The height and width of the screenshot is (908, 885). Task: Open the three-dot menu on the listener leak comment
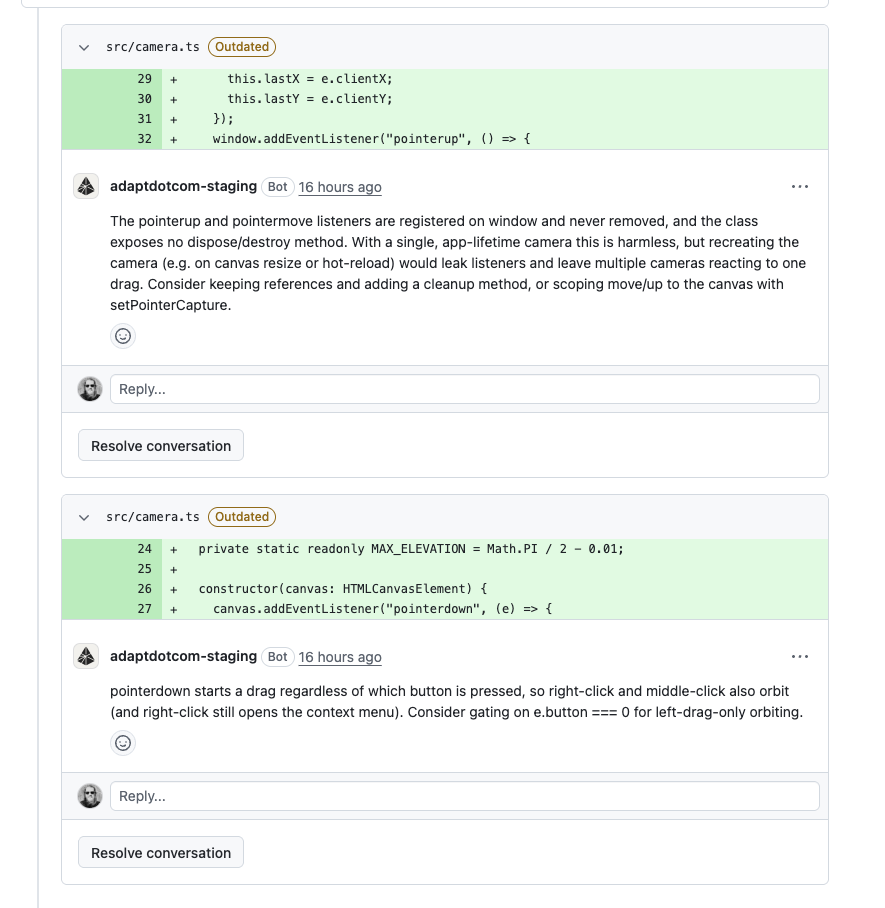799,186
